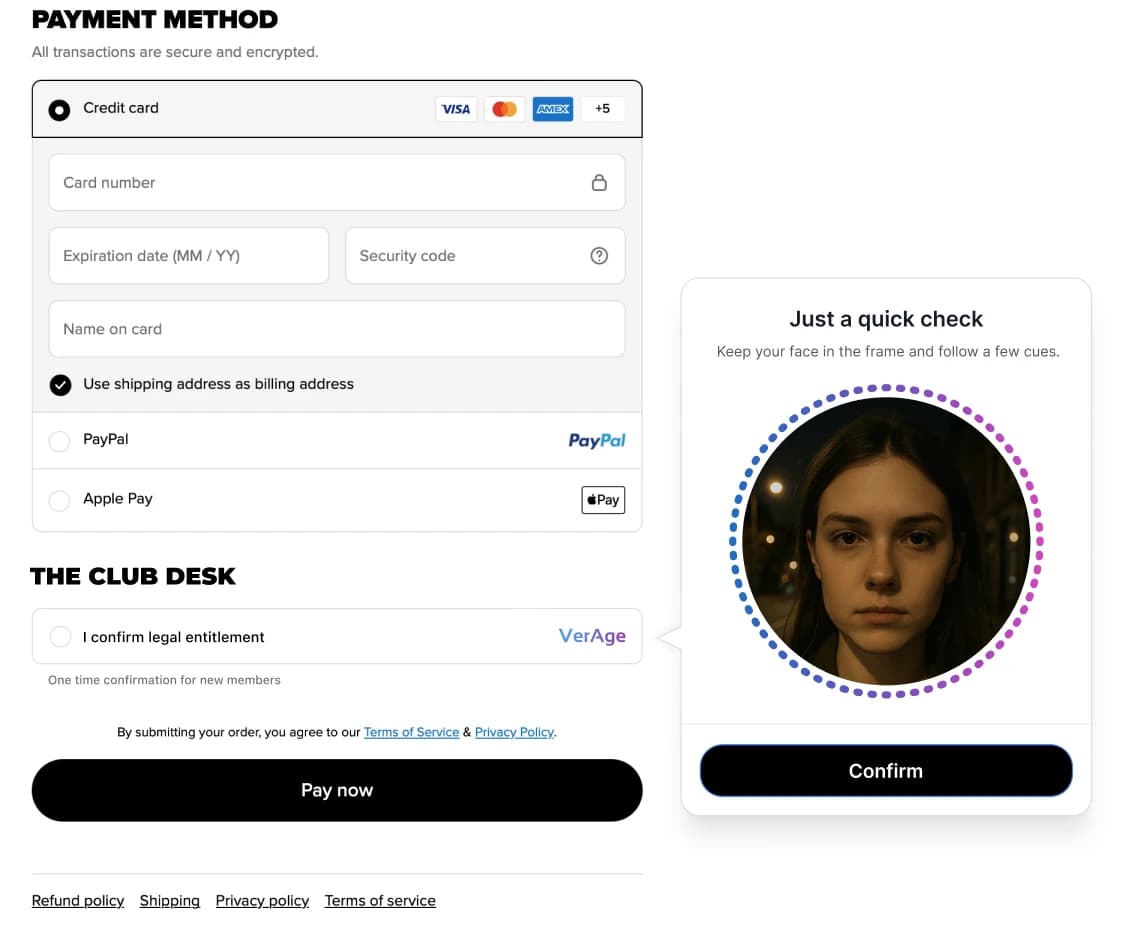Select the I confirm legal entitlement option
1142x925 pixels.
coord(60,636)
